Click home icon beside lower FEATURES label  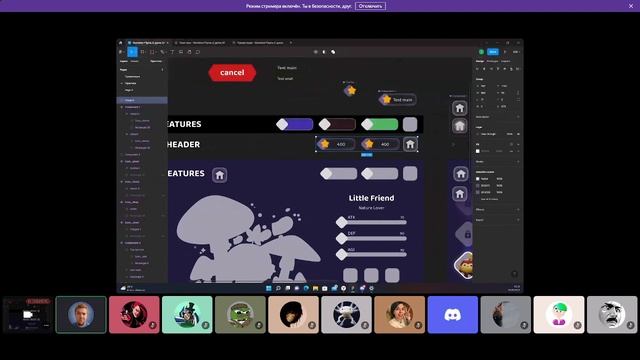click(x=220, y=175)
